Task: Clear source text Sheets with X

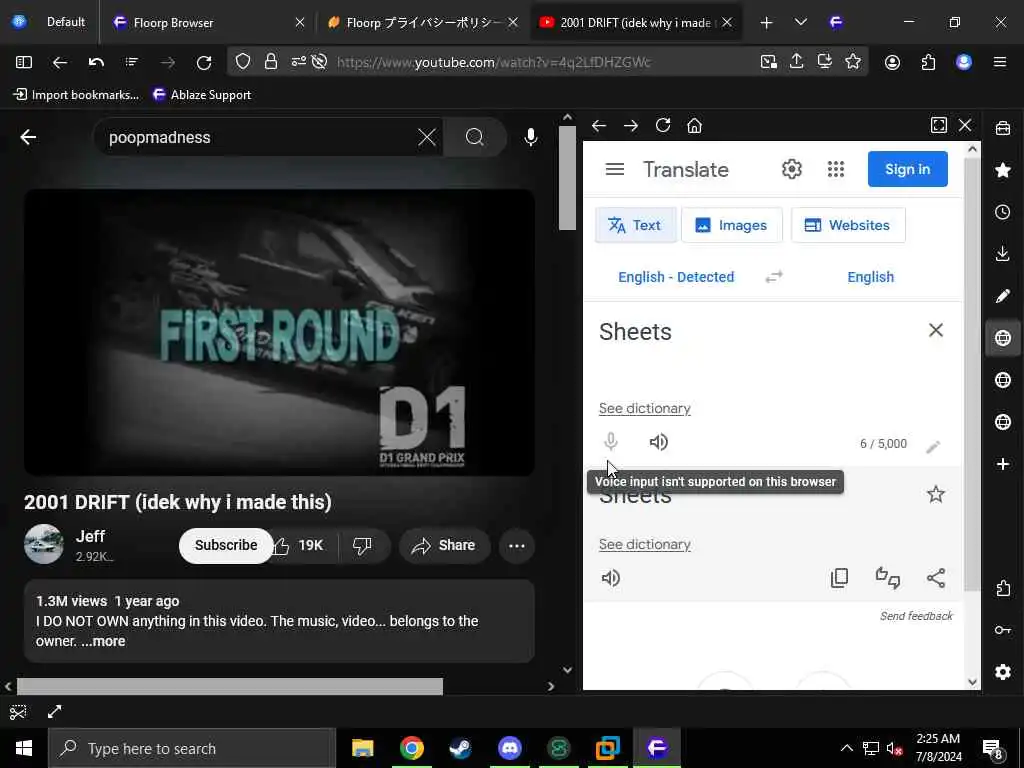Action: 935,330
